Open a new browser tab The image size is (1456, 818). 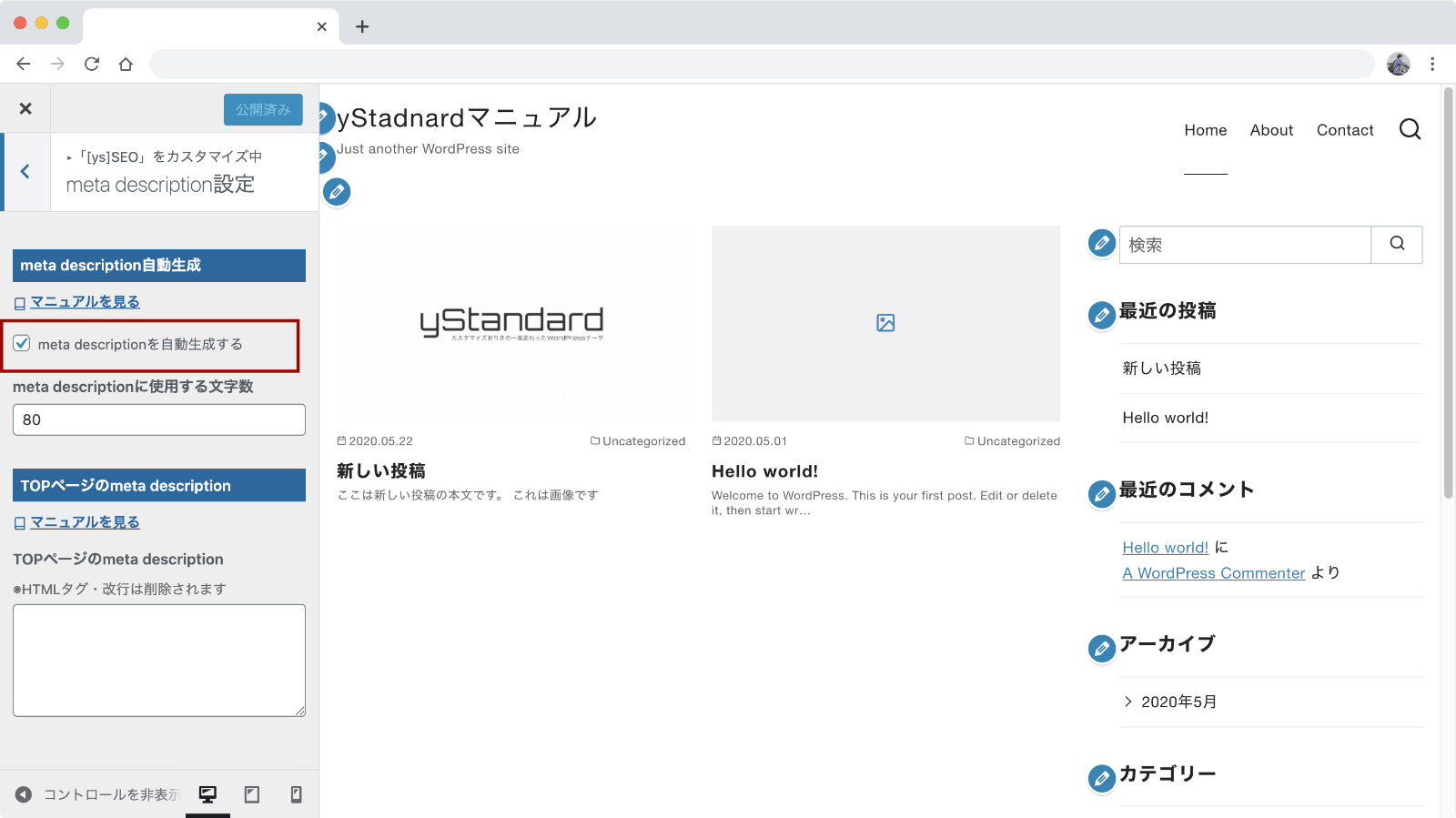362,26
